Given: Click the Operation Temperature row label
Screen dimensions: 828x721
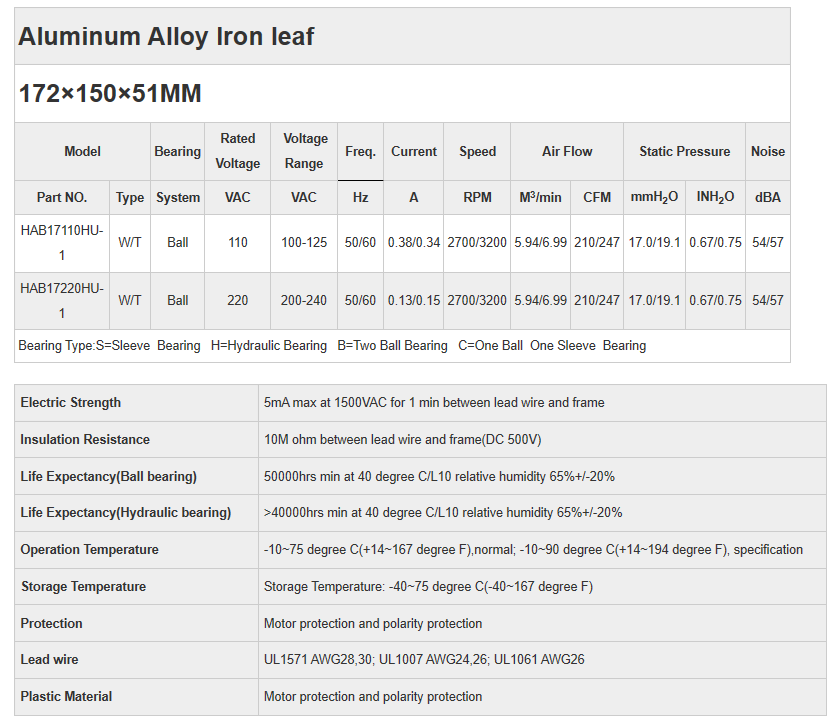Looking at the screenshot, I should click(90, 550).
